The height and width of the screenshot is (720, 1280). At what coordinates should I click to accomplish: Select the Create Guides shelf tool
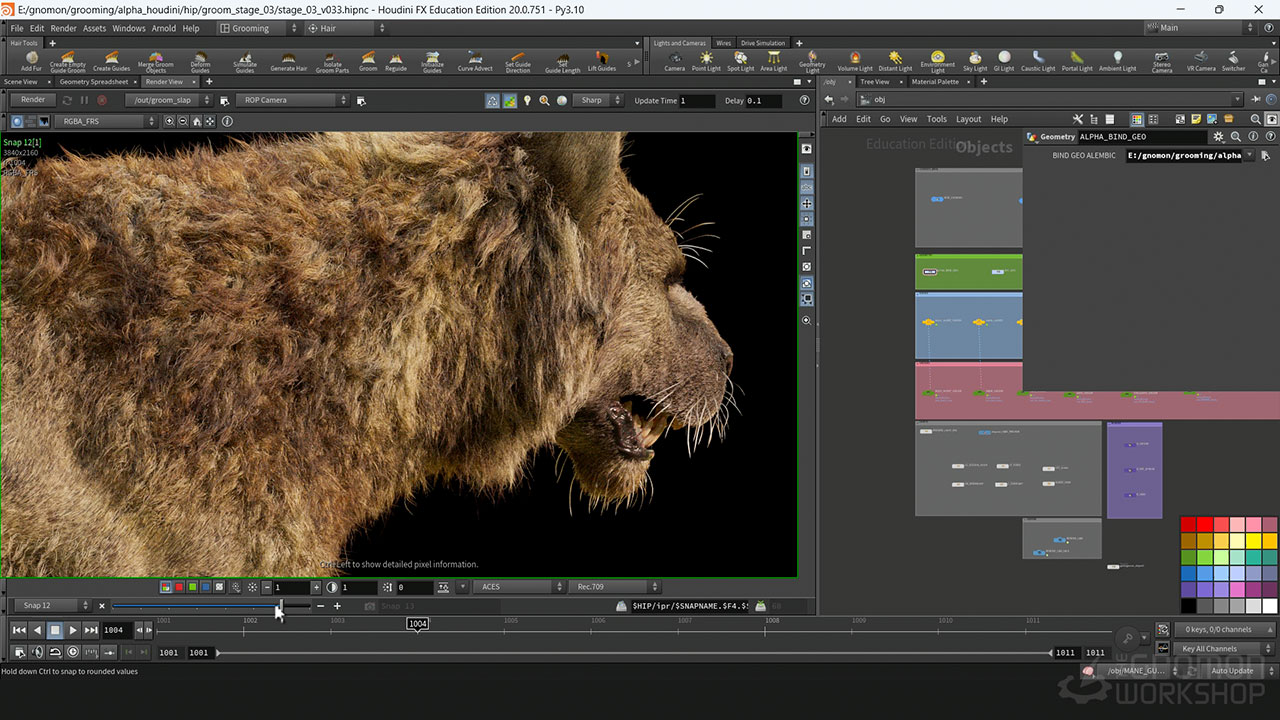(111, 61)
